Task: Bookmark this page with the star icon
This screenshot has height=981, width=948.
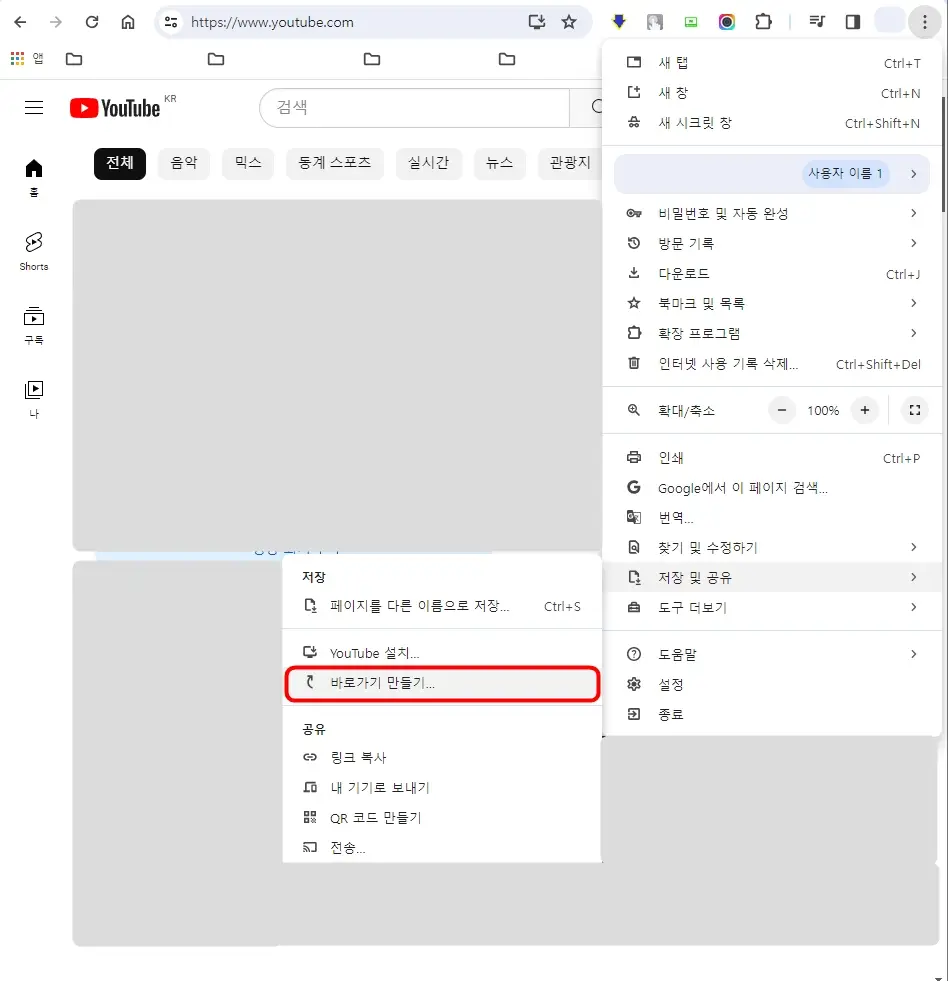Action: coord(570,21)
